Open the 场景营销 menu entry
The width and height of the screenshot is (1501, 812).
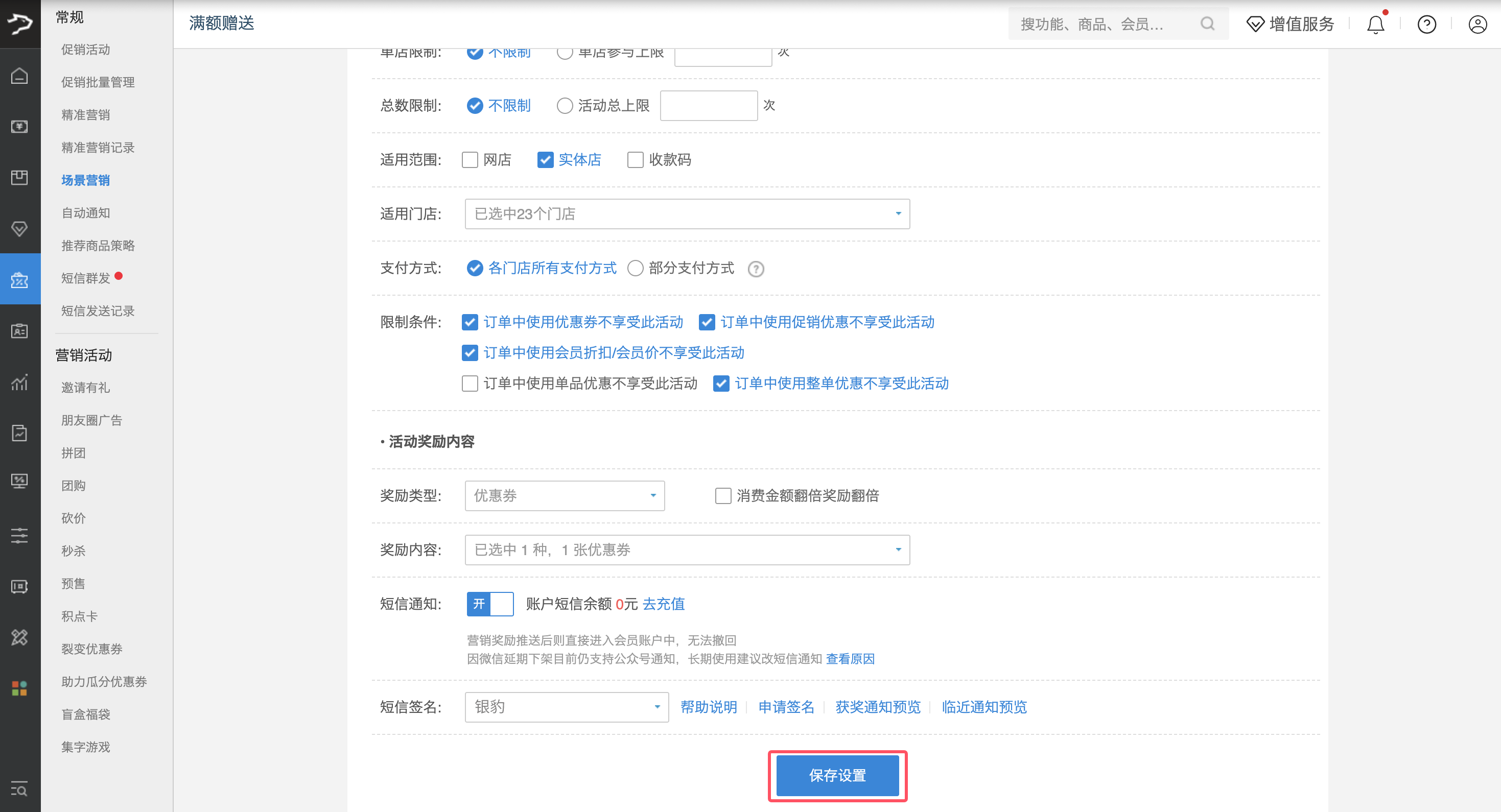click(85, 180)
